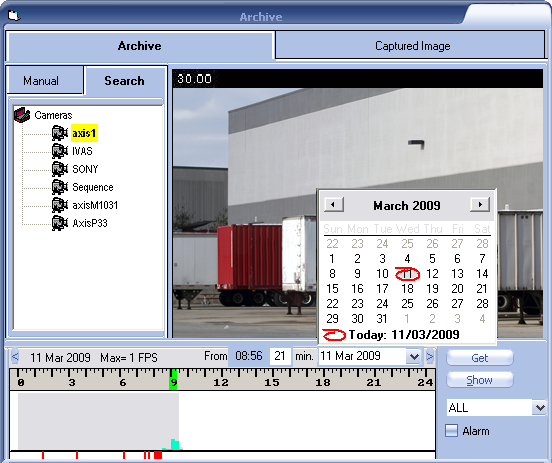
Task: Select March 18 in the calendar
Action: coord(407,289)
